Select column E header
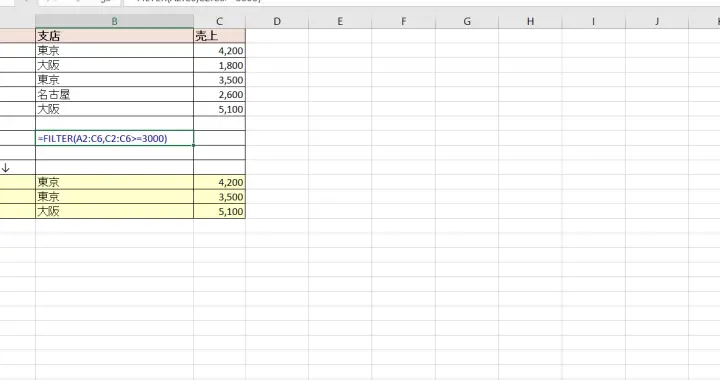Viewport: 720px width, 380px height. coord(340,21)
